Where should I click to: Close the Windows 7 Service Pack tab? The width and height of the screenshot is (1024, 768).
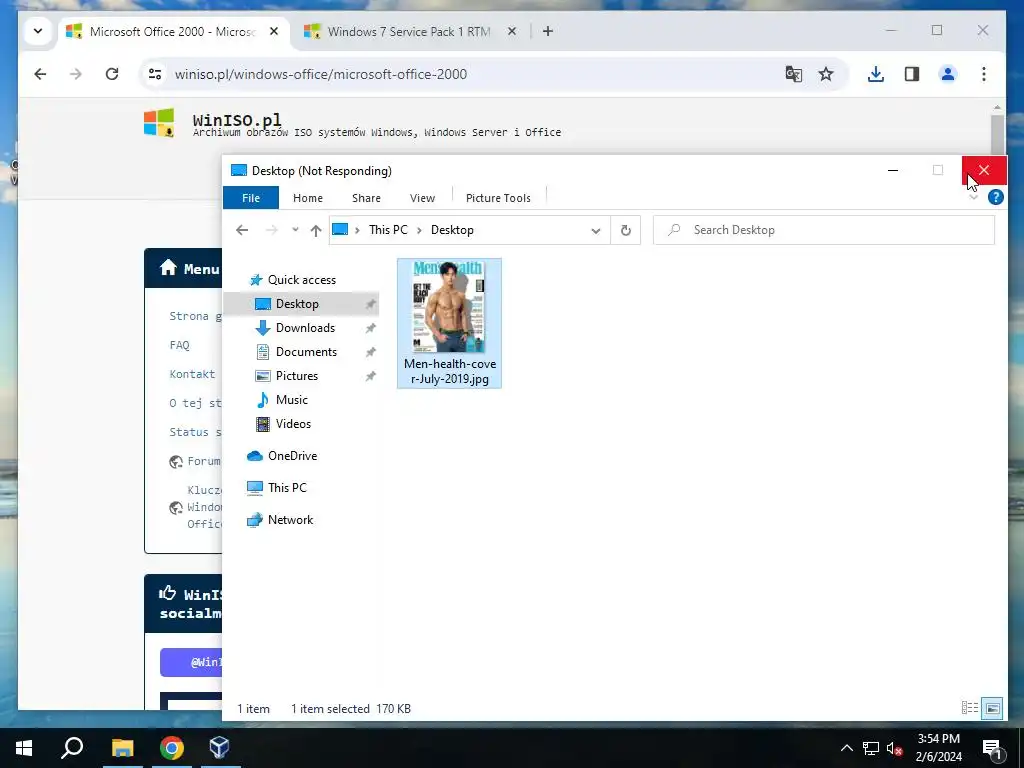(x=512, y=31)
